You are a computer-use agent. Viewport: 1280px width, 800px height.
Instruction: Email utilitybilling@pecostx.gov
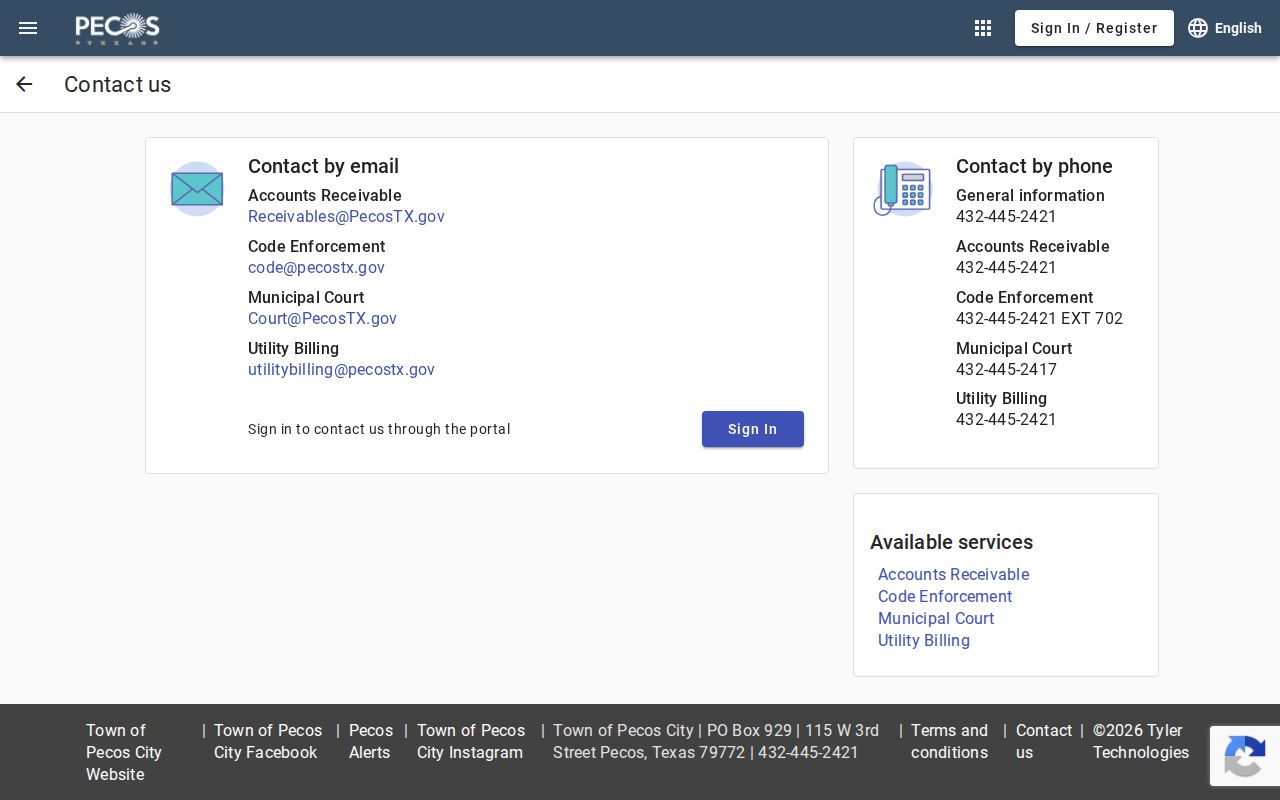pyautogui.click(x=341, y=369)
